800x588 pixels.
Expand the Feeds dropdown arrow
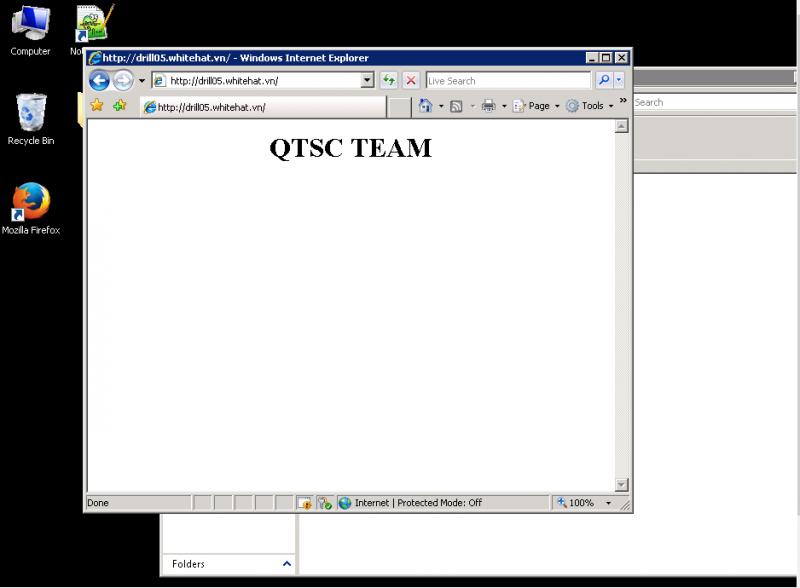(x=472, y=106)
